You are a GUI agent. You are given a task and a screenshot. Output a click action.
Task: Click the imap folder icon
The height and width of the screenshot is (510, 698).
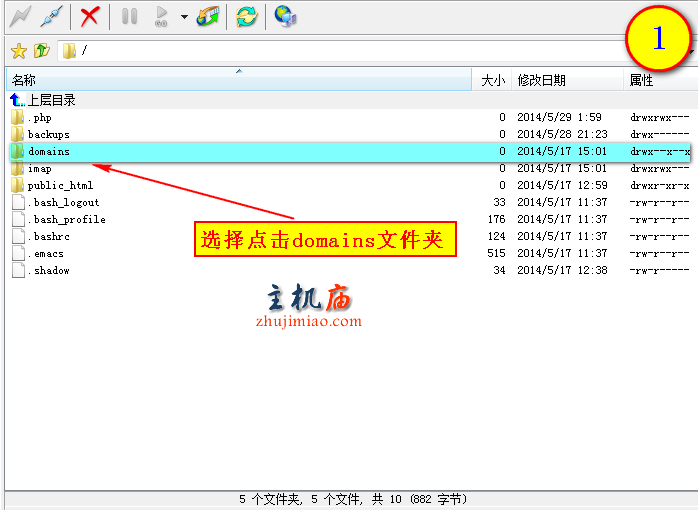pyautogui.click(x=17, y=168)
